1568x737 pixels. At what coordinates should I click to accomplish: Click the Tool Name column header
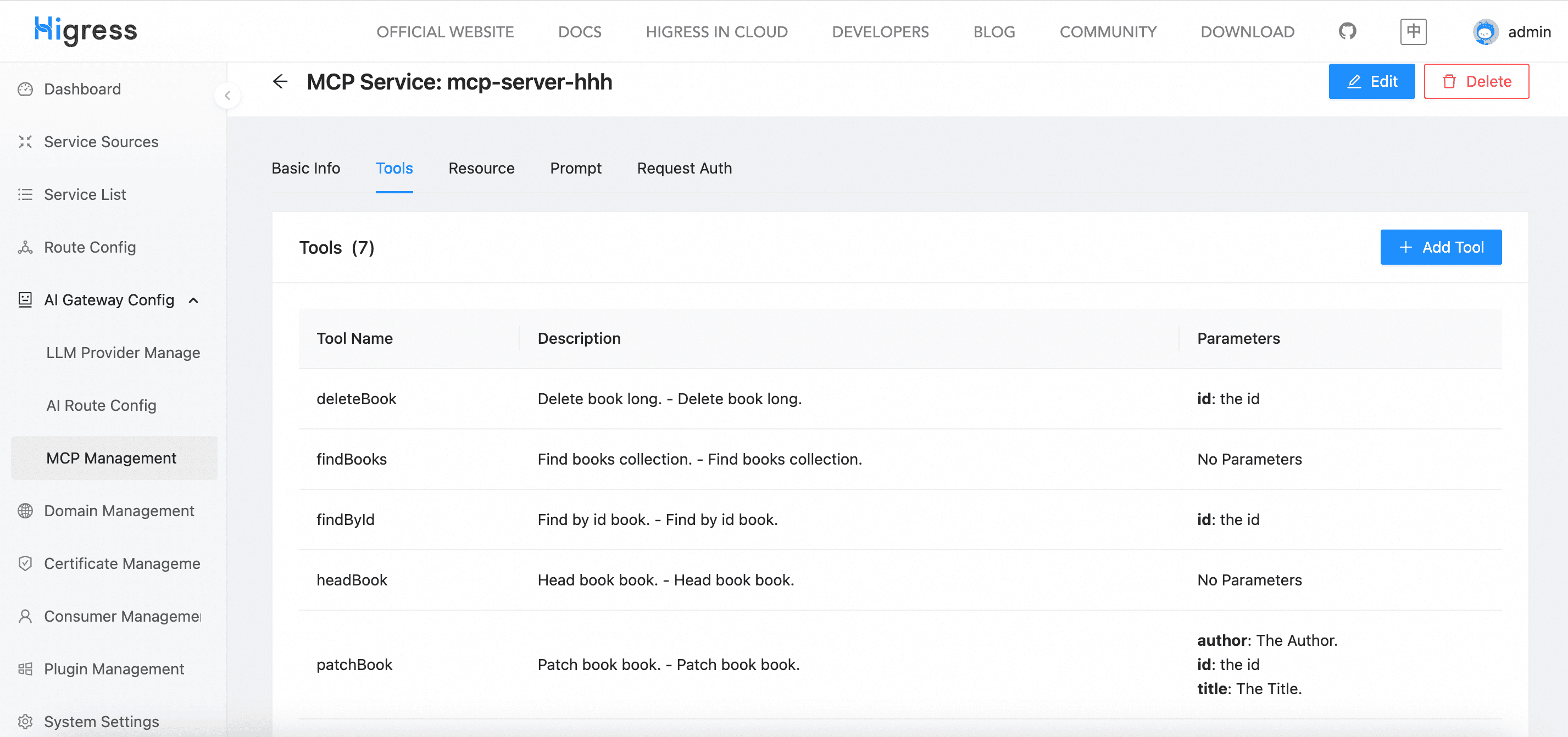click(x=354, y=338)
